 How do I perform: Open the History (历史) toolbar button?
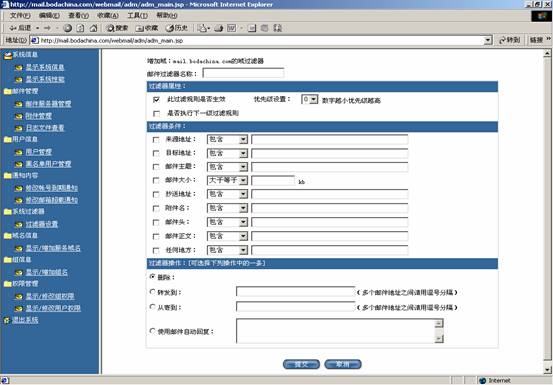tap(177, 28)
